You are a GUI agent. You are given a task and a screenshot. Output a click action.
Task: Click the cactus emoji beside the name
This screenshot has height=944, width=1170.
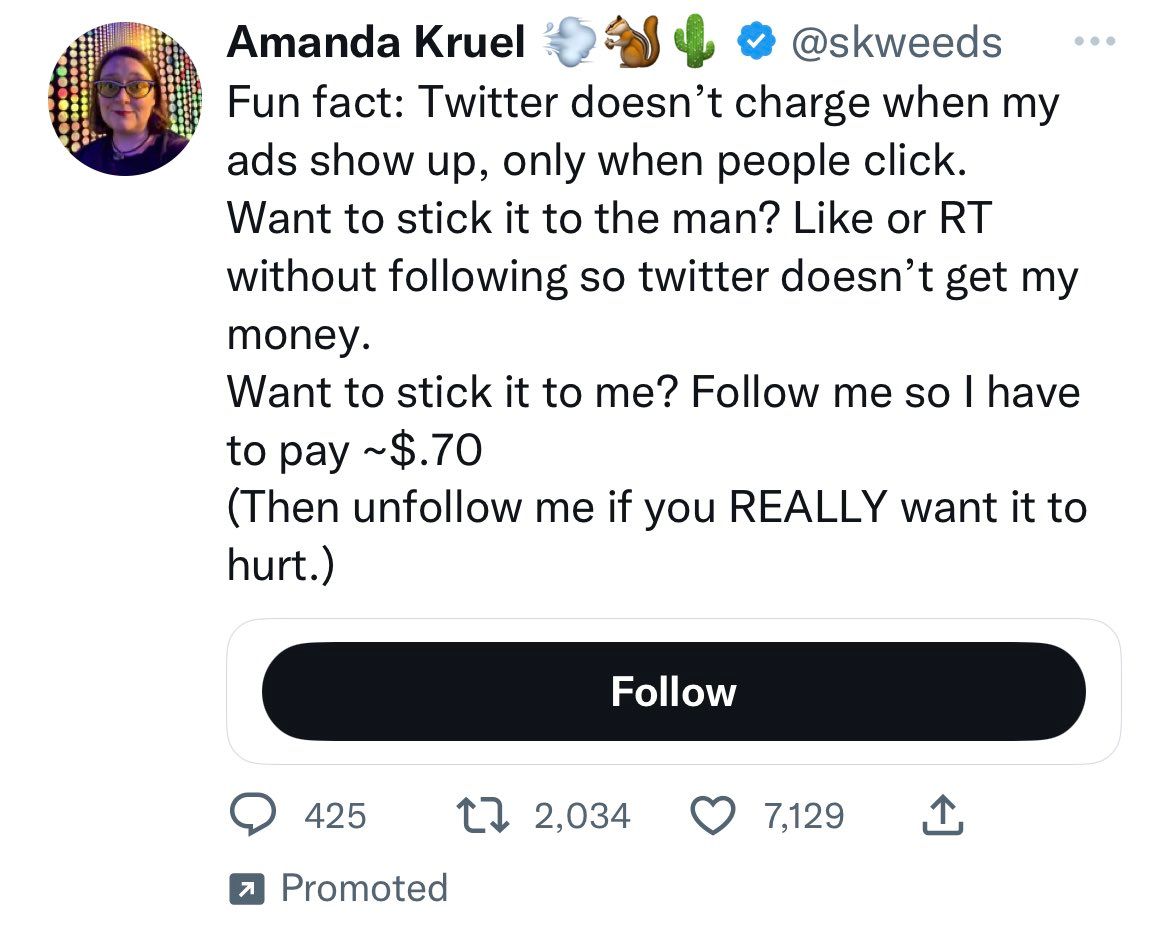[x=694, y=42]
